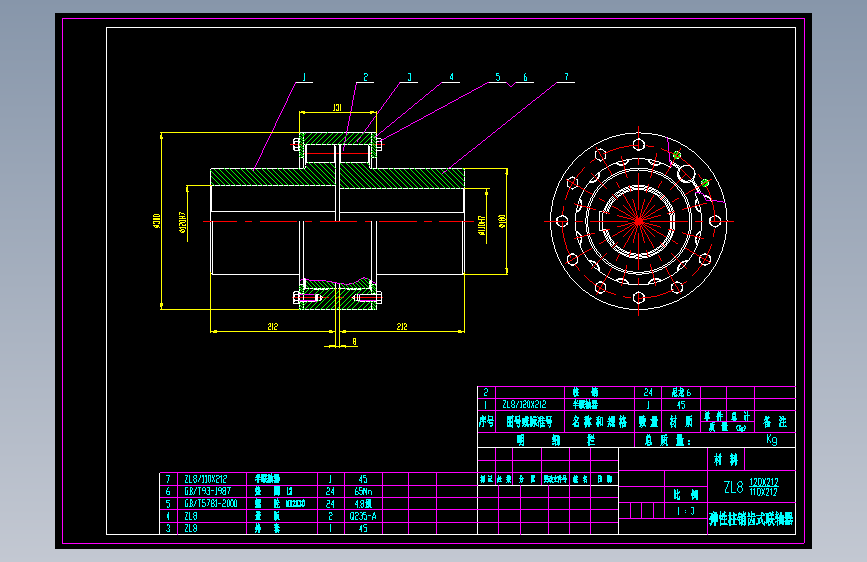Select the 名称和规格 header cell

599,422
